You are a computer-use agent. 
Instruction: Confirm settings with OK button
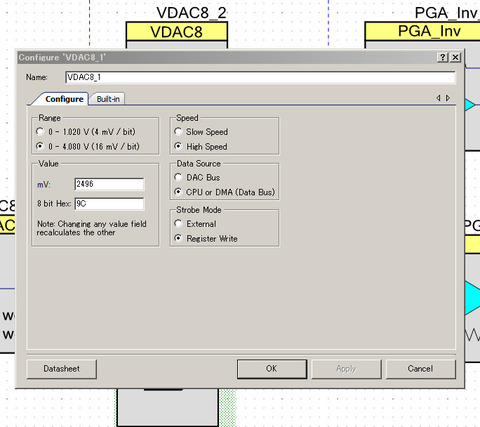pyautogui.click(x=272, y=369)
